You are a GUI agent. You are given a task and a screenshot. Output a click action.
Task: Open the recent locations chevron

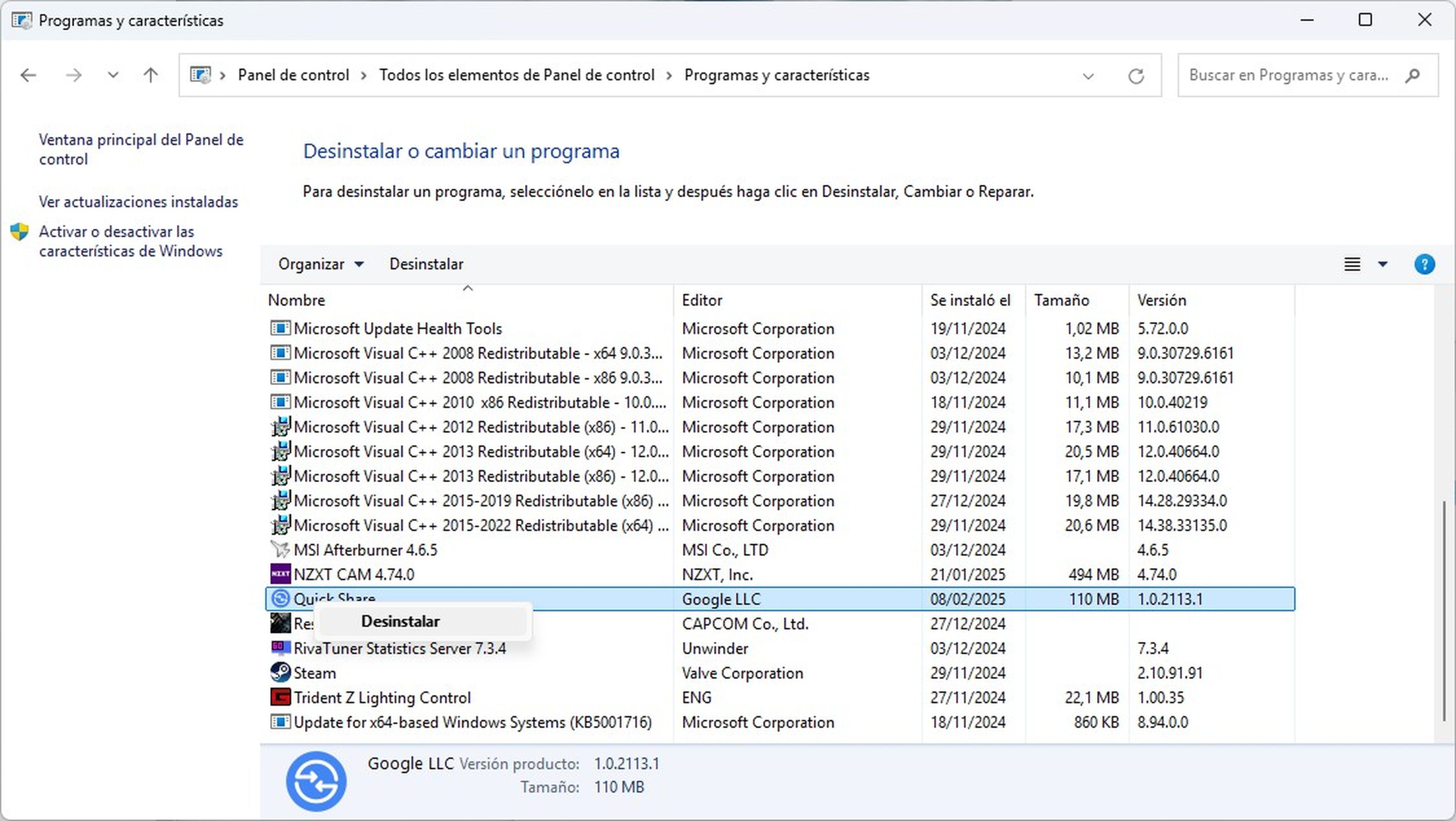point(113,75)
